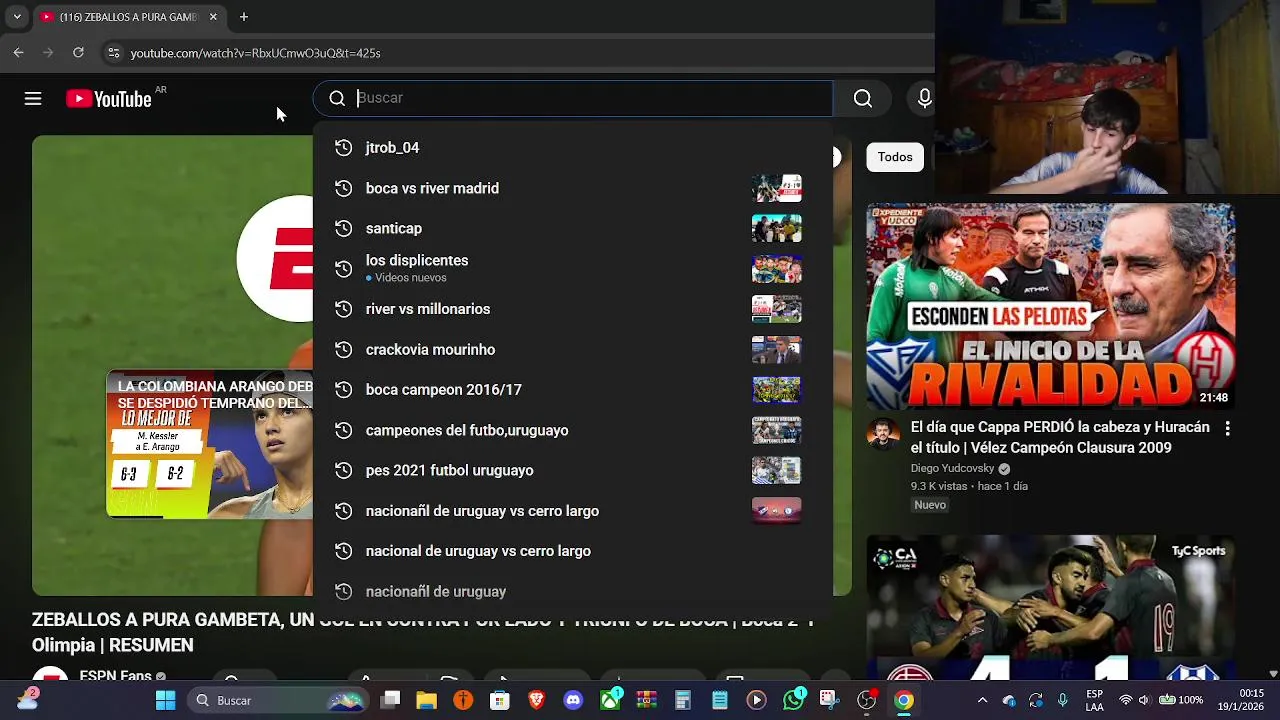The width and height of the screenshot is (1280, 720).
Task: Choose 'boca campeon 2016/17' search history entry
Action: [572, 390]
